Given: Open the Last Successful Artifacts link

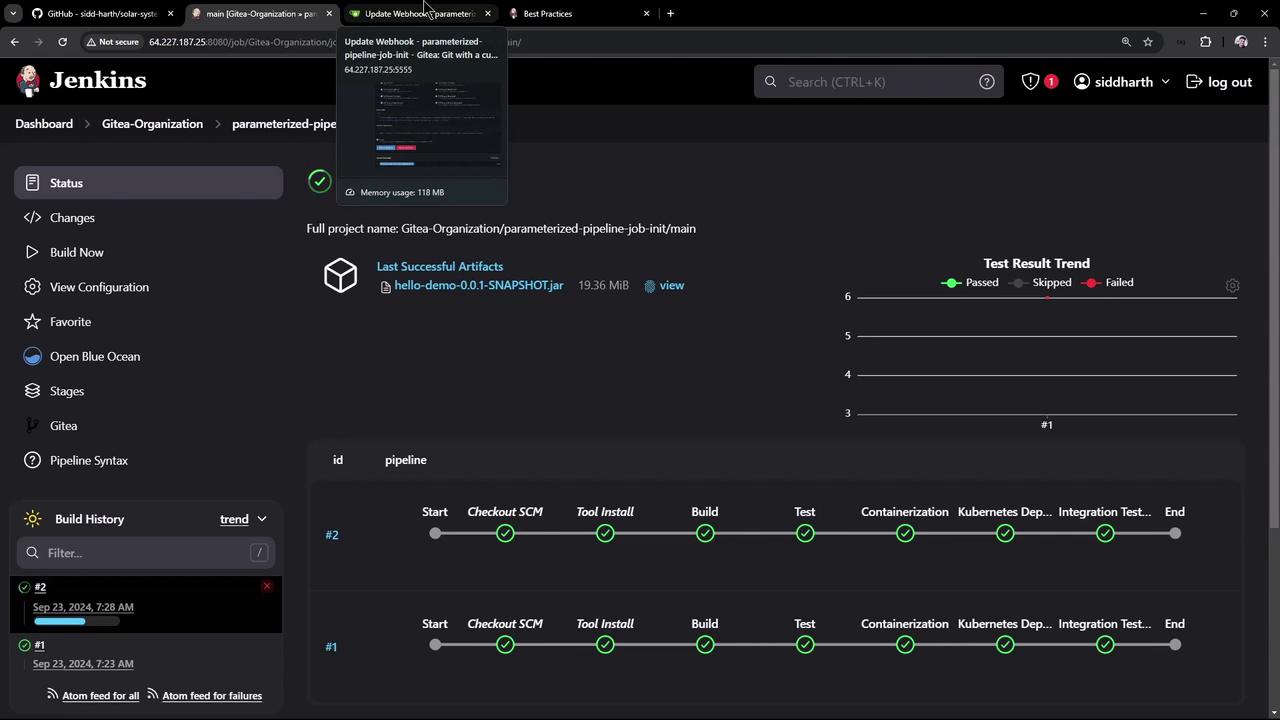Looking at the screenshot, I should pos(439,266).
